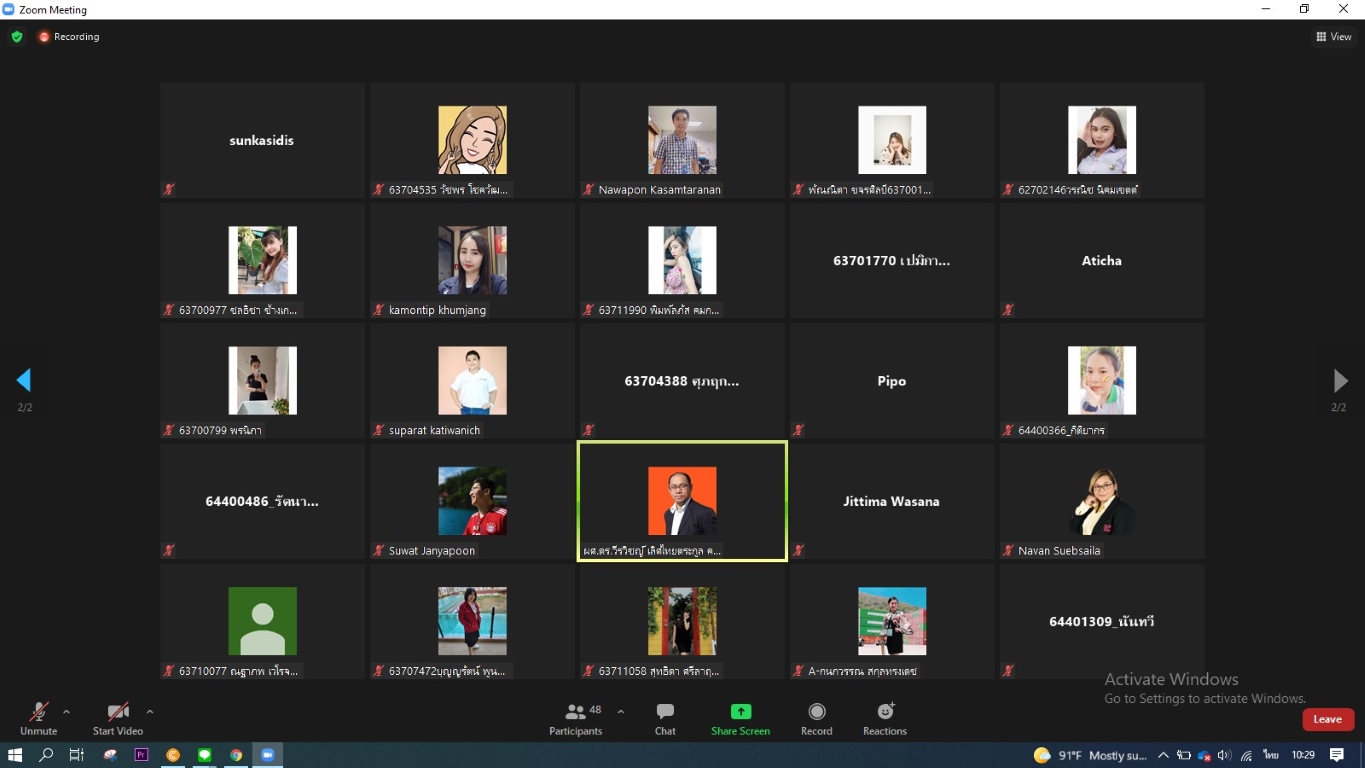Click muted mic icon beside Suwat Janyapoon
The image size is (1365, 768).
[x=379, y=550]
